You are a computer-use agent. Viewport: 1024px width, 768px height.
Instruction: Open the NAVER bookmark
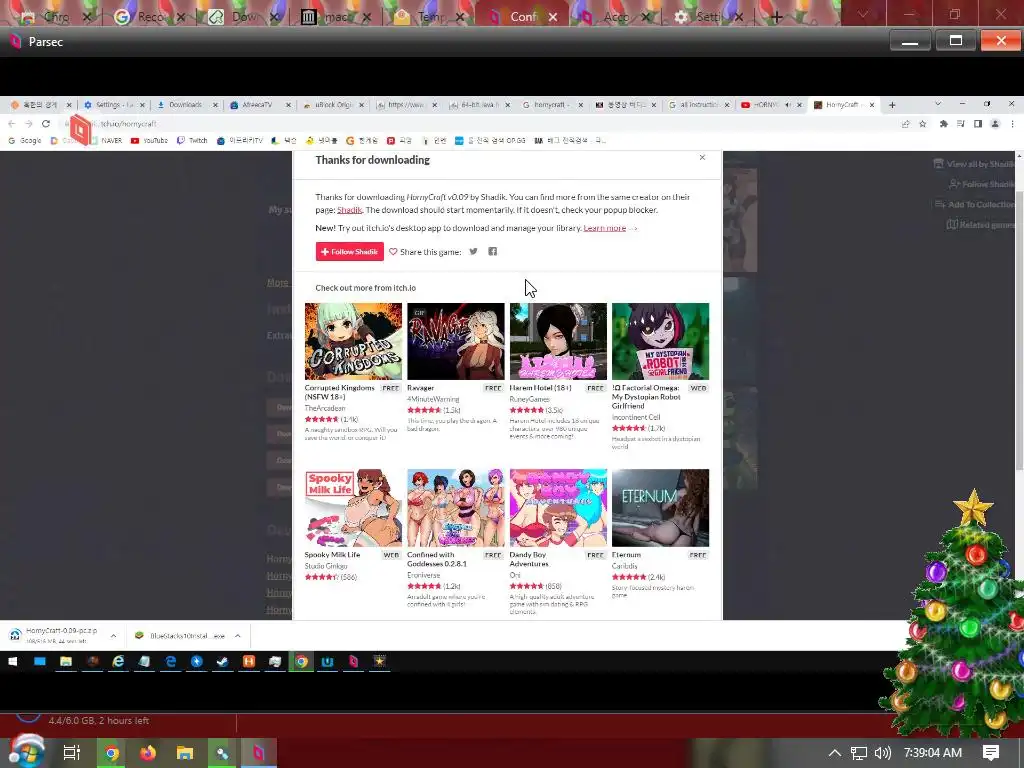(x=106, y=140)
